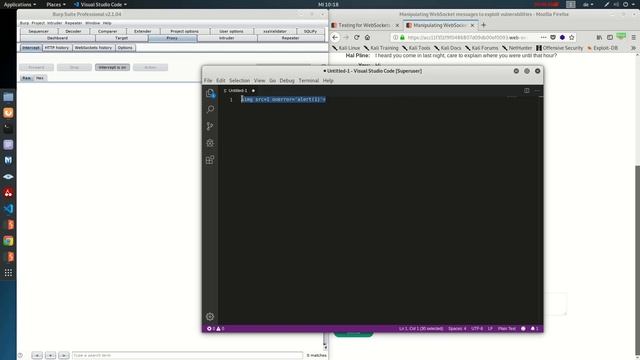Select the Intruder tab in Burp Suite
Screen dimensions: 640x360
227,38
